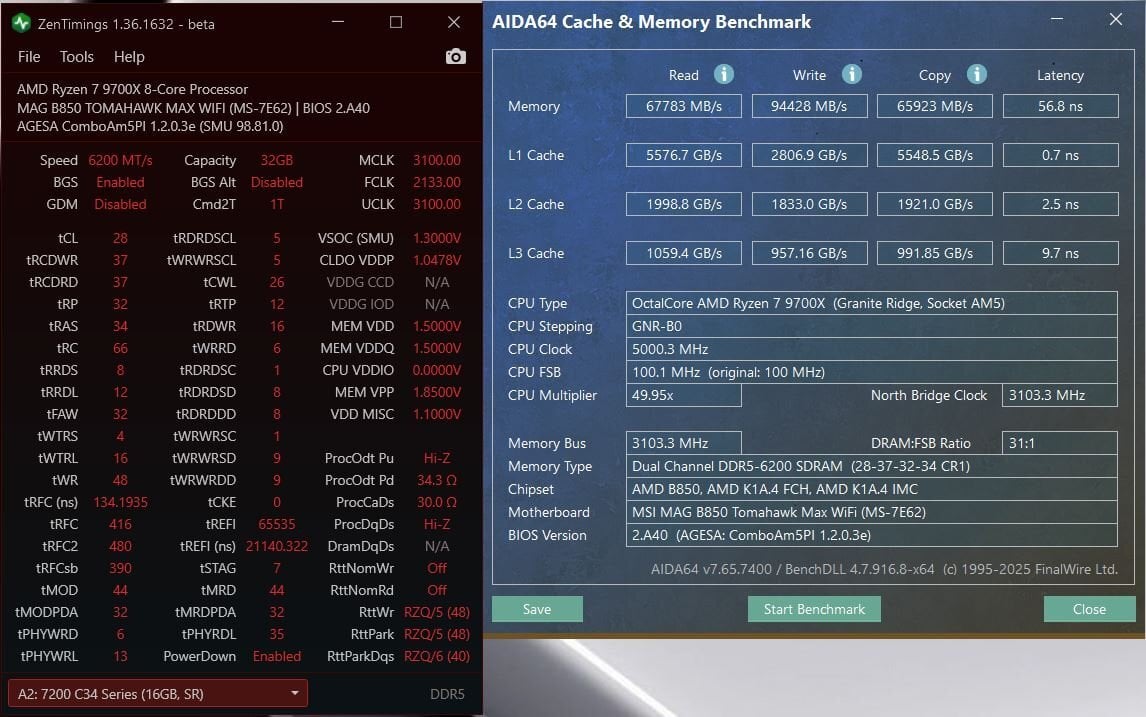
Task: Click the Save button in AIDA64
Action: (537, 609)
